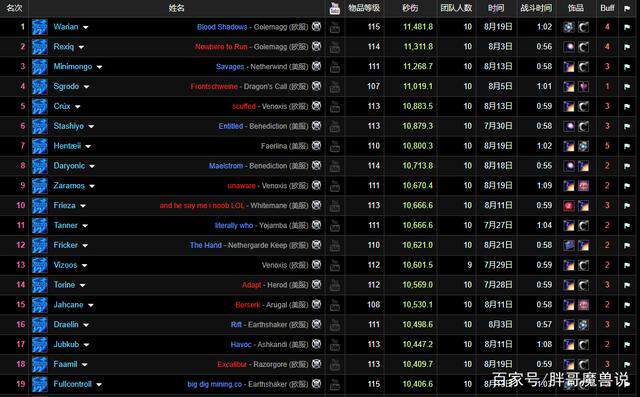Screen dimensions: 640x397
Task: Open the dropdown arrow beside Stashiyo
Action: (x=91, y=126)
